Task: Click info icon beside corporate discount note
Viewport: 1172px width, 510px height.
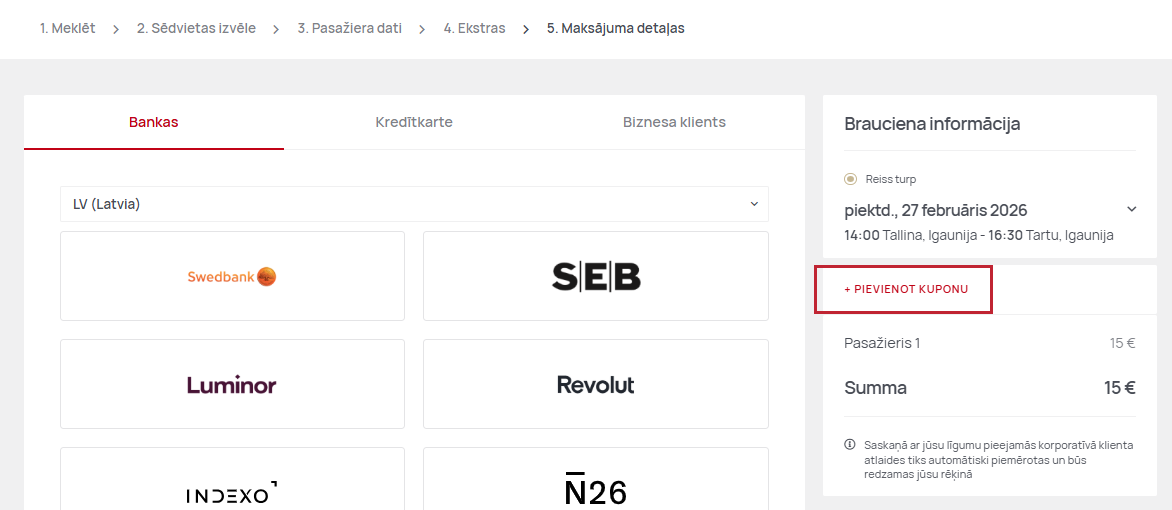Action: point(850,445)
